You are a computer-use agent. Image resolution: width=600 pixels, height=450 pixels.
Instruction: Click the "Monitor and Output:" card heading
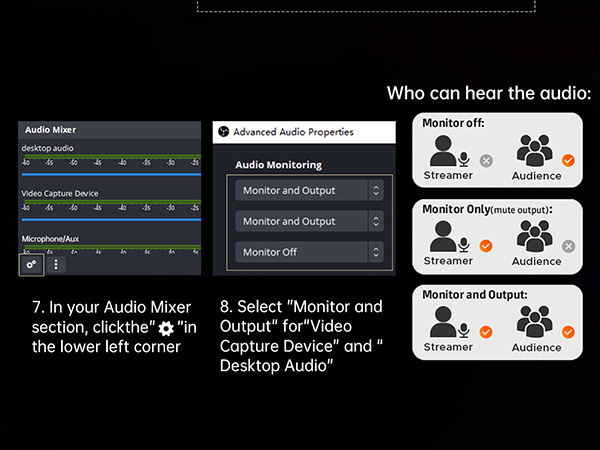pyautogui.click(x=474, y=295)
